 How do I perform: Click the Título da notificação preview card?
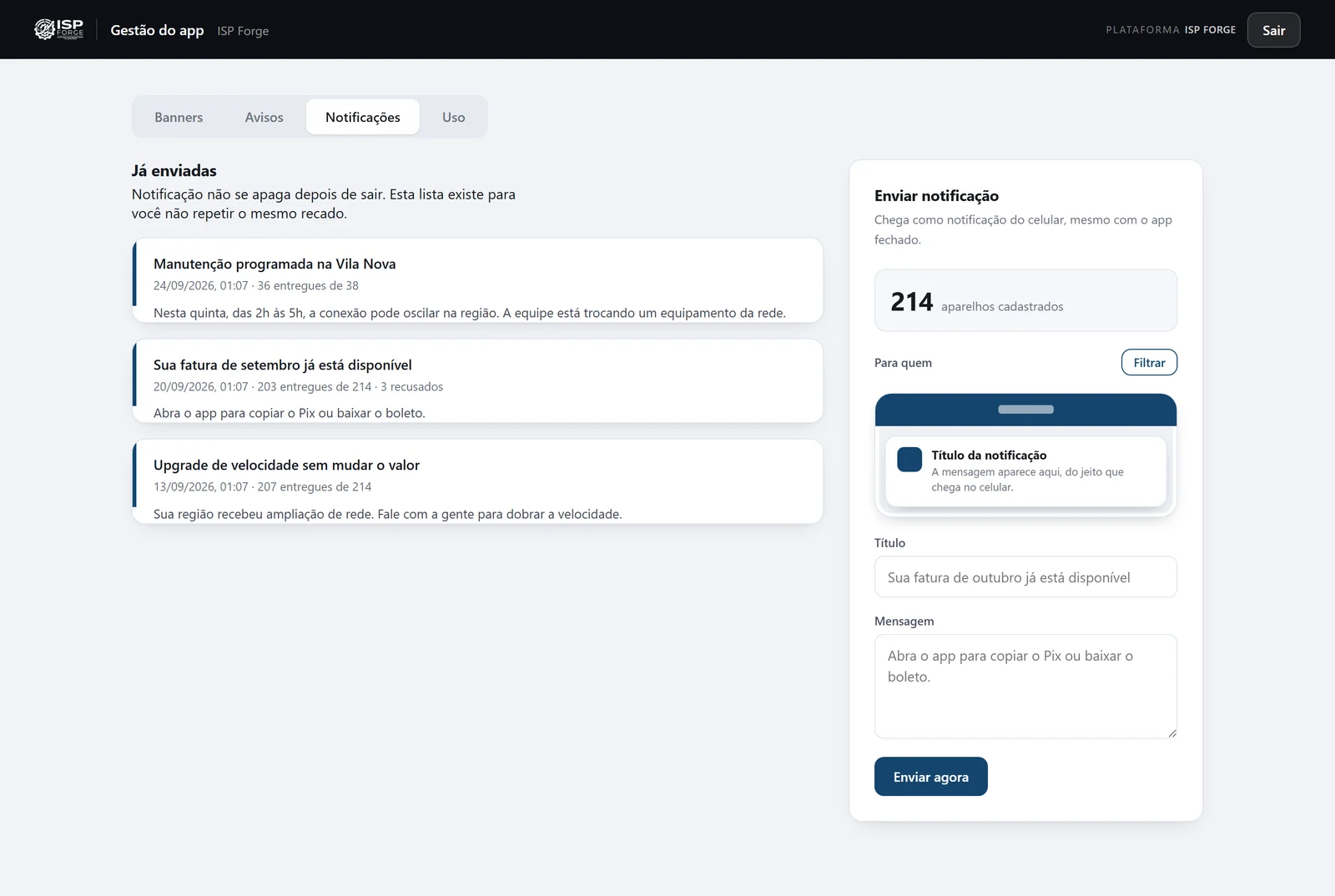(x=1025, y=471)
